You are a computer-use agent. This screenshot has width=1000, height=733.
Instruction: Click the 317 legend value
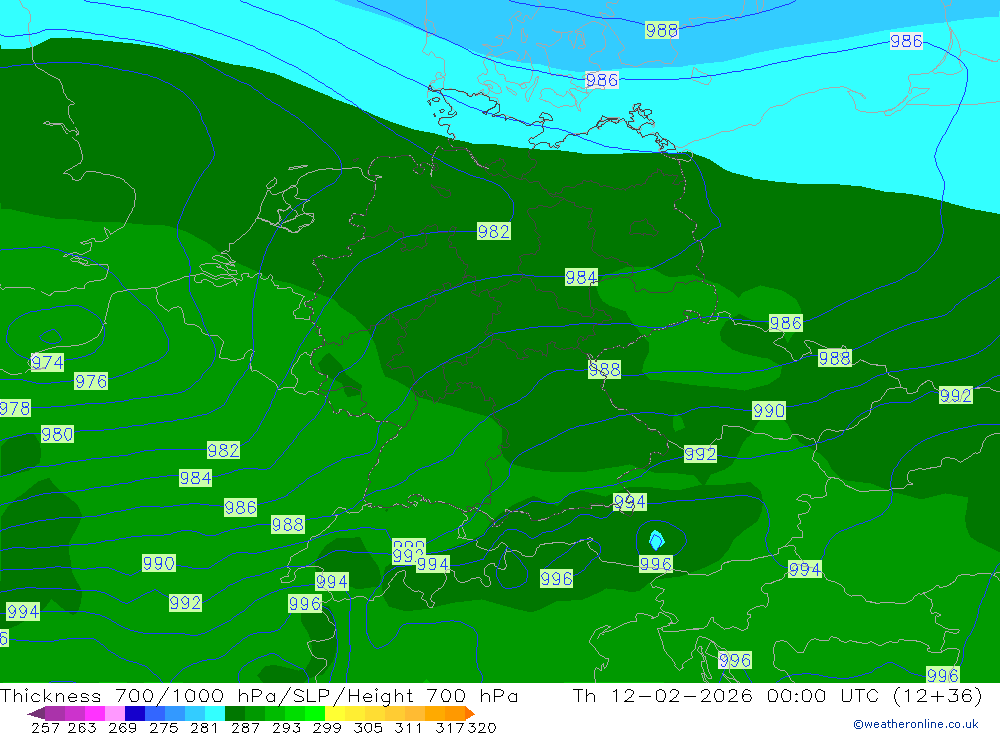click(449, 728)
